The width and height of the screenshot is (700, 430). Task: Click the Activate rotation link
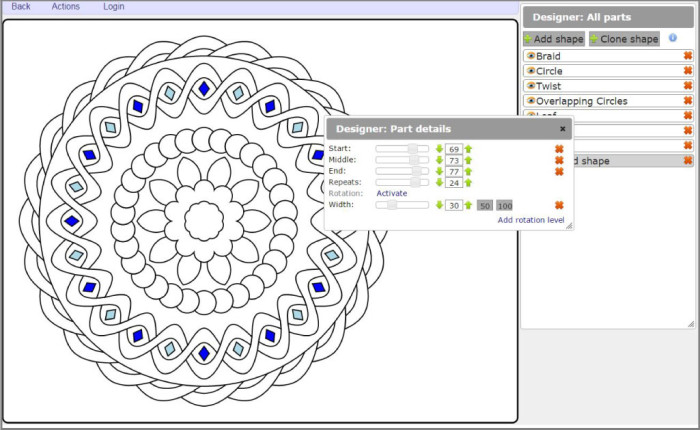(x=392, y=193)
